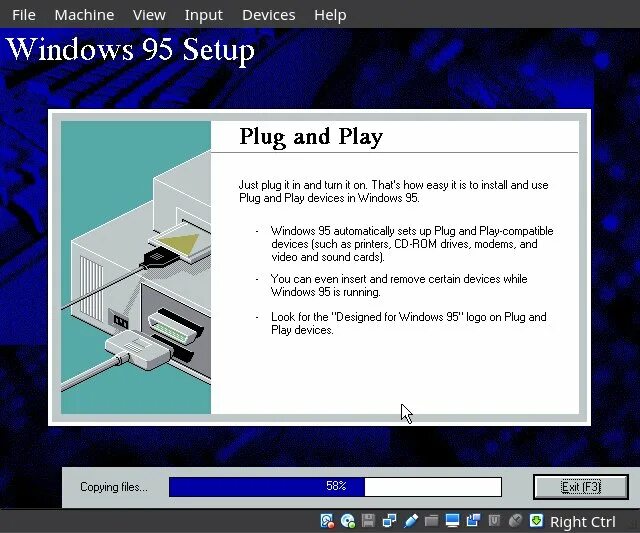This screenshot has height=533, width=640.
Task: Click the 'insert and remove certain devices' bullet
Action: [x=399, y=285]
